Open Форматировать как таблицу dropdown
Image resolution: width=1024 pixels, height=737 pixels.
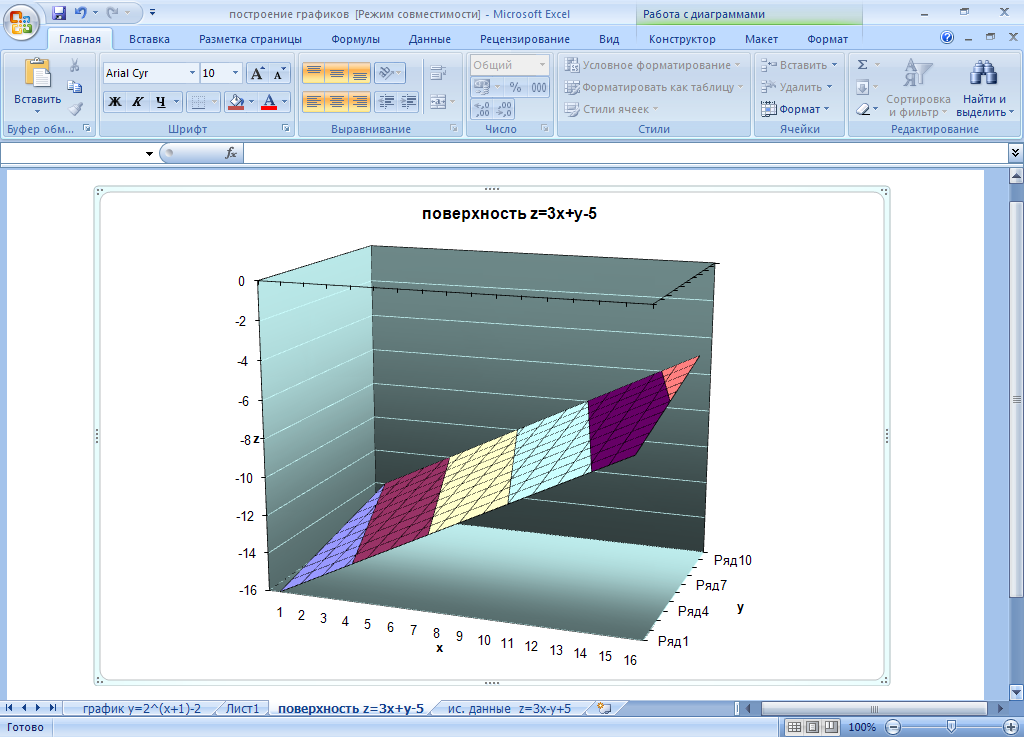coord(654,87)
